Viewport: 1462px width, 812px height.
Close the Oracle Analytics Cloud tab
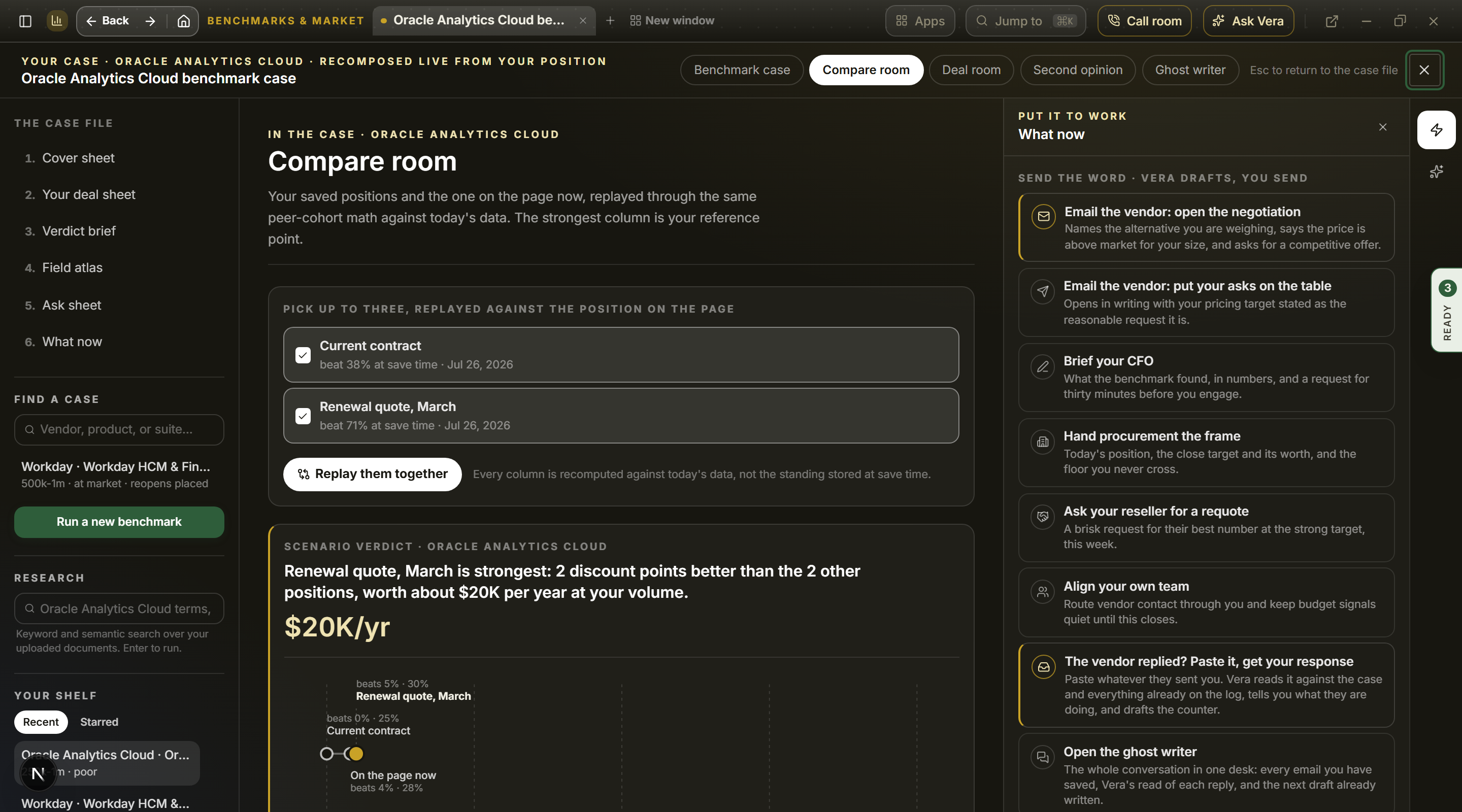point(583,20)
